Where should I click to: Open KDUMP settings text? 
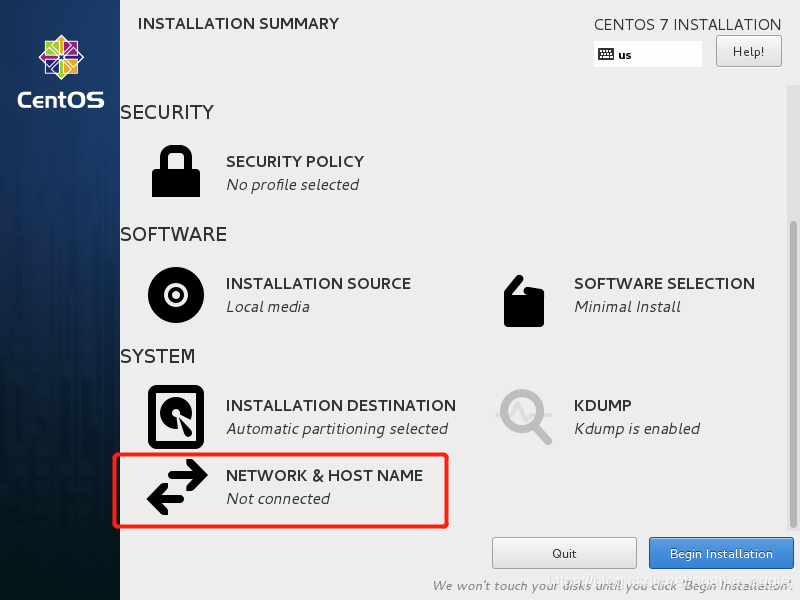coord(603,405)
